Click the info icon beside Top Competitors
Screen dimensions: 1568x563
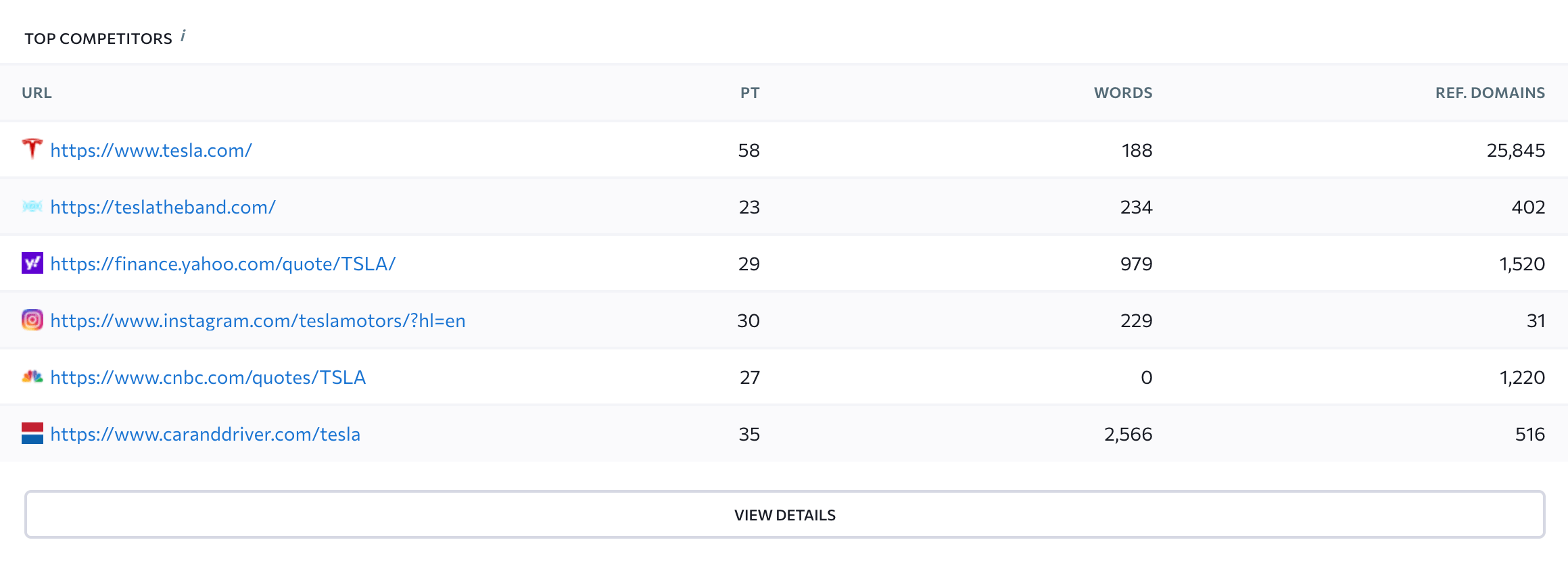(x=183, y=36)
